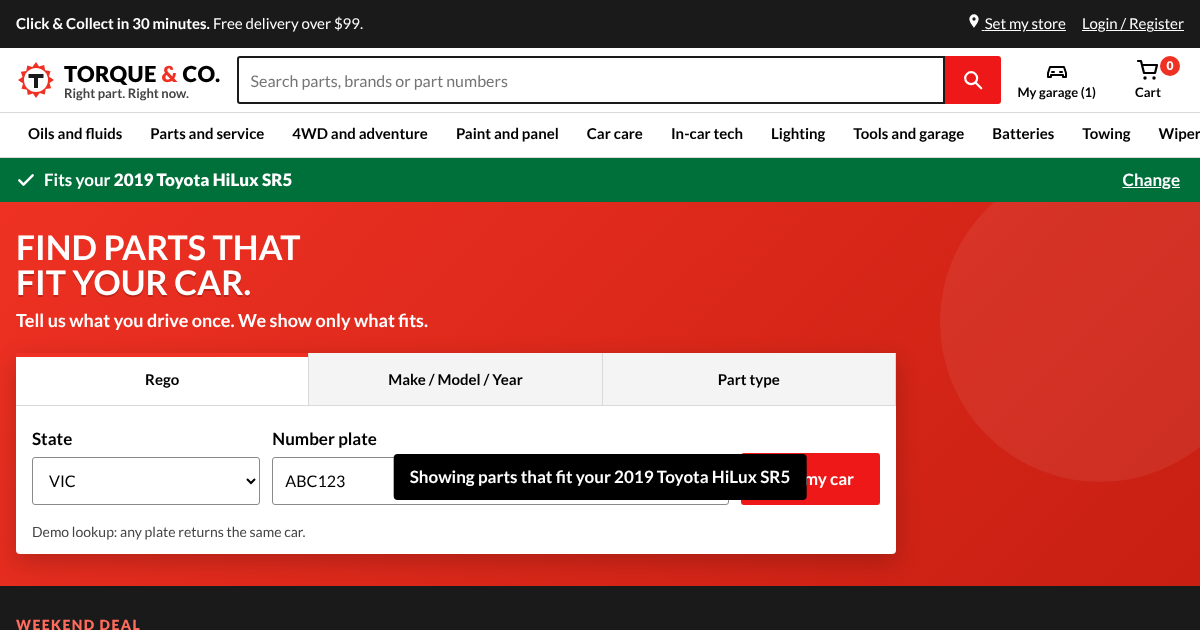Focus the parts search input field
The image size is (1200, 630).
pos(591,81)
